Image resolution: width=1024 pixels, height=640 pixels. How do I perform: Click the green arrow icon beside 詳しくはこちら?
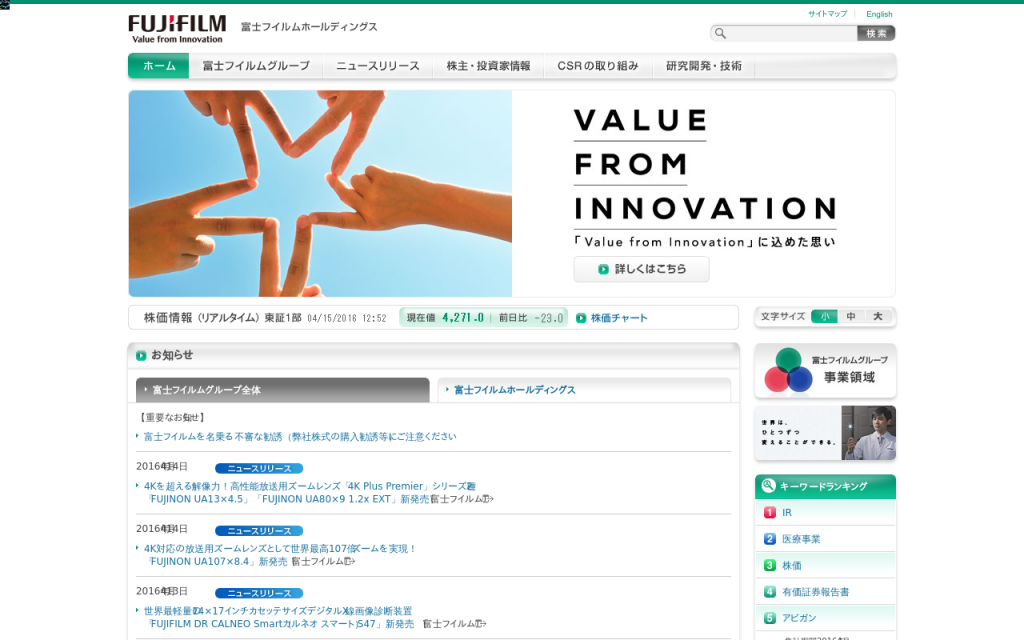click(x=603, y=269)
